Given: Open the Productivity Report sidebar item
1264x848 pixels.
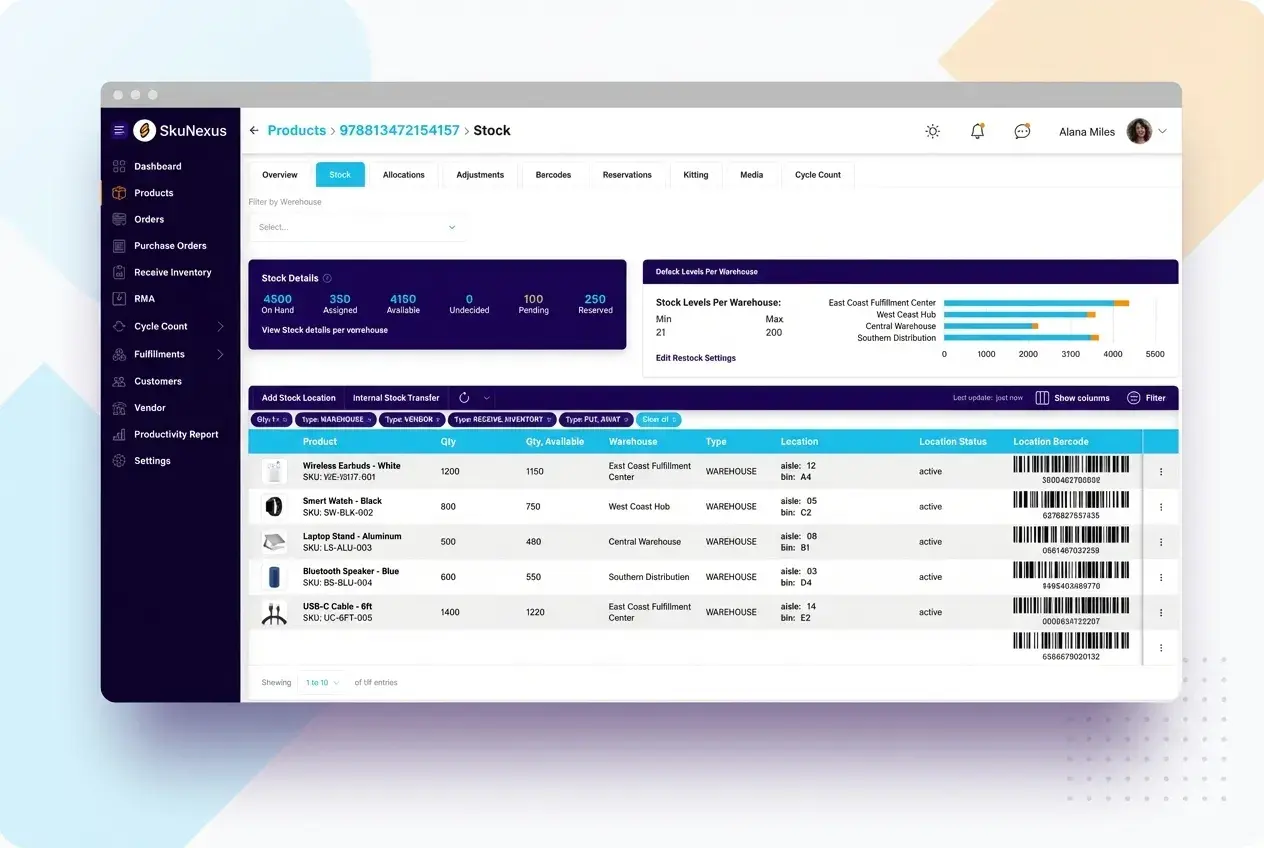Looking at the screenshot, I should tap(178, 434).
